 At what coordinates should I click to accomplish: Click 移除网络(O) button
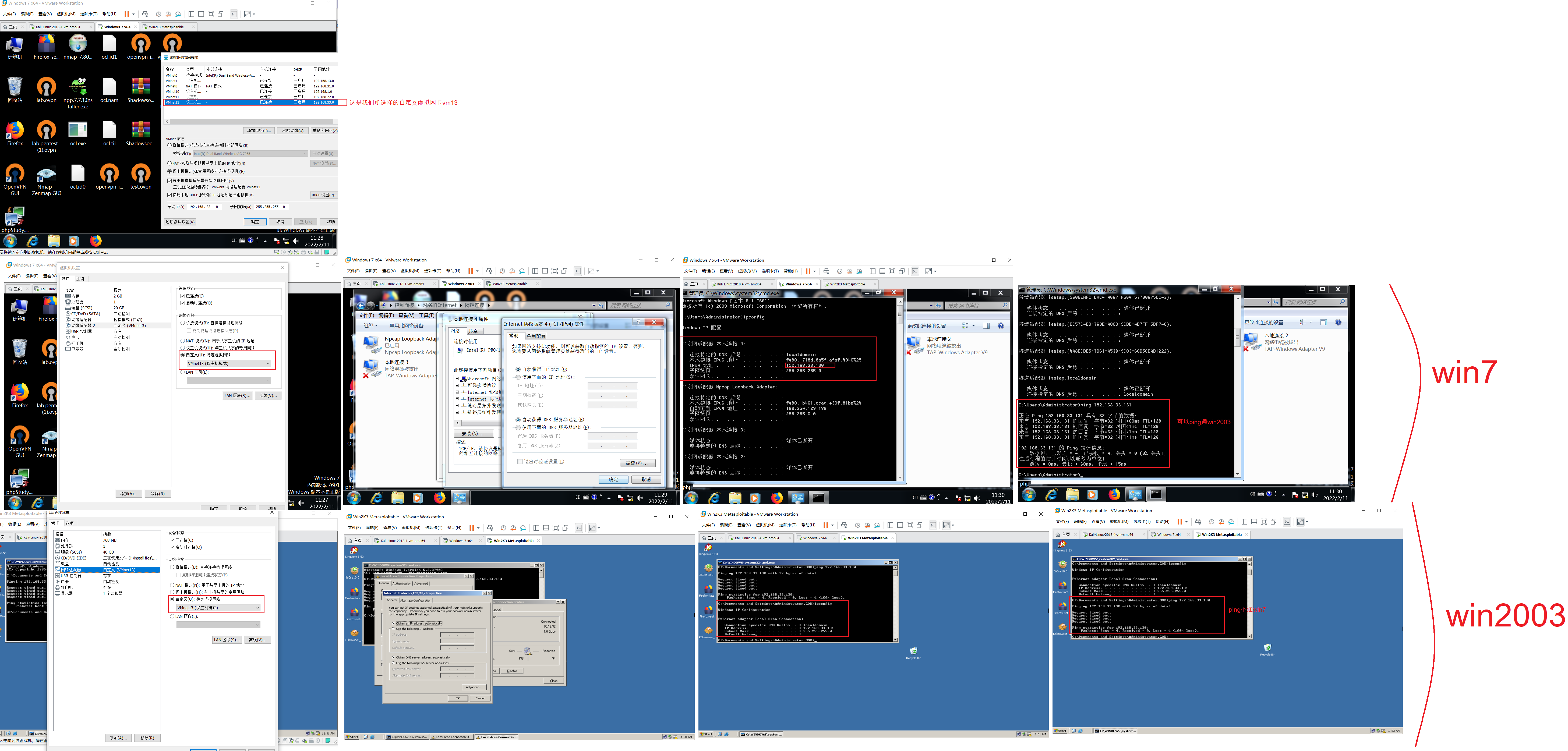point(293,131)
